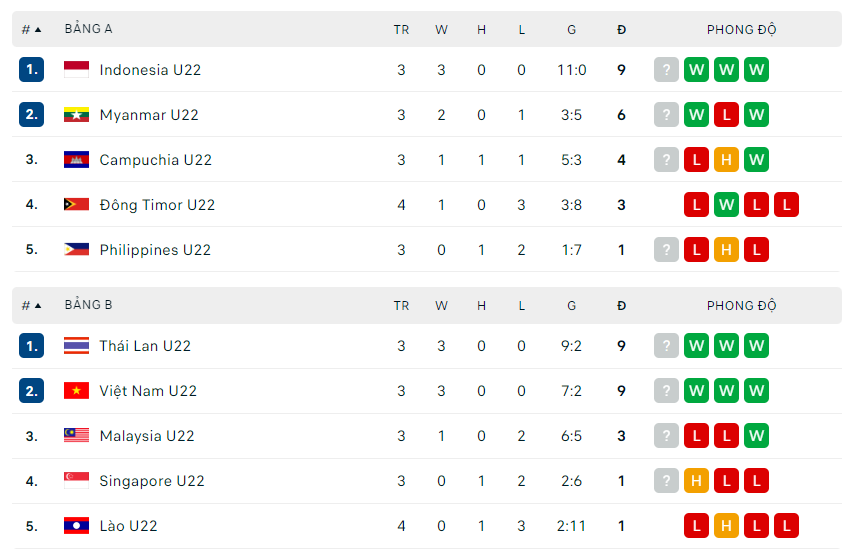The height and width of the screenshot is (559, 848).
Task: Click the Malaysia flag icon
Action: pyautogui.click(x=76, y=436)
